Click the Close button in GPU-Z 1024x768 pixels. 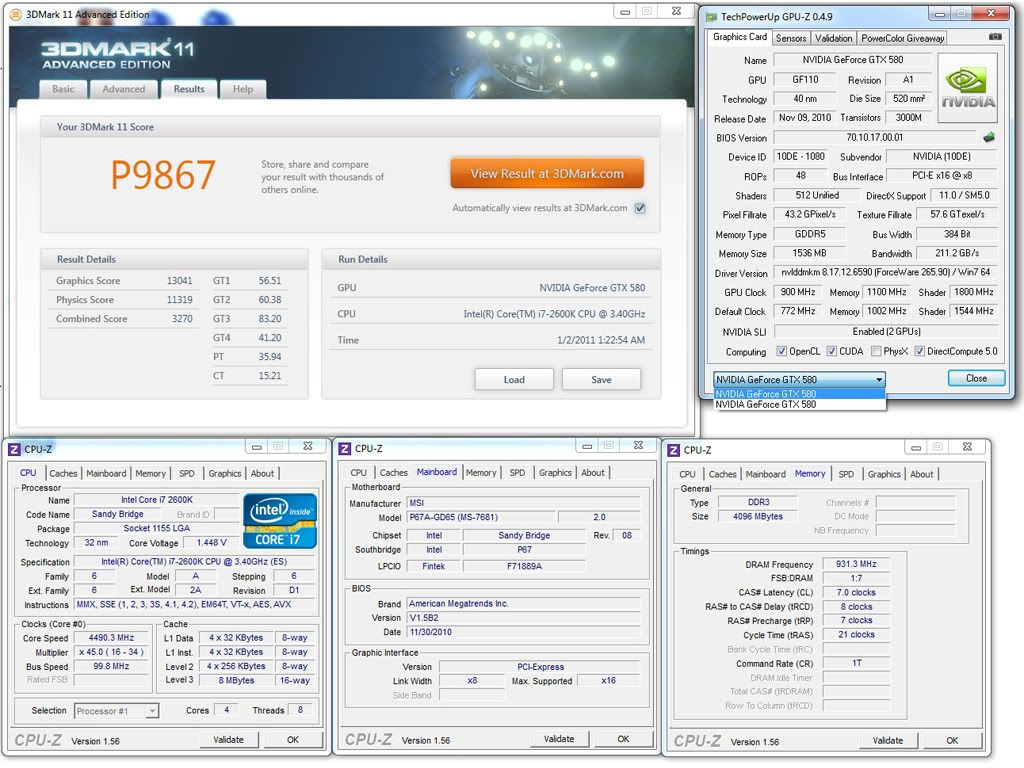tap(976, 378)
